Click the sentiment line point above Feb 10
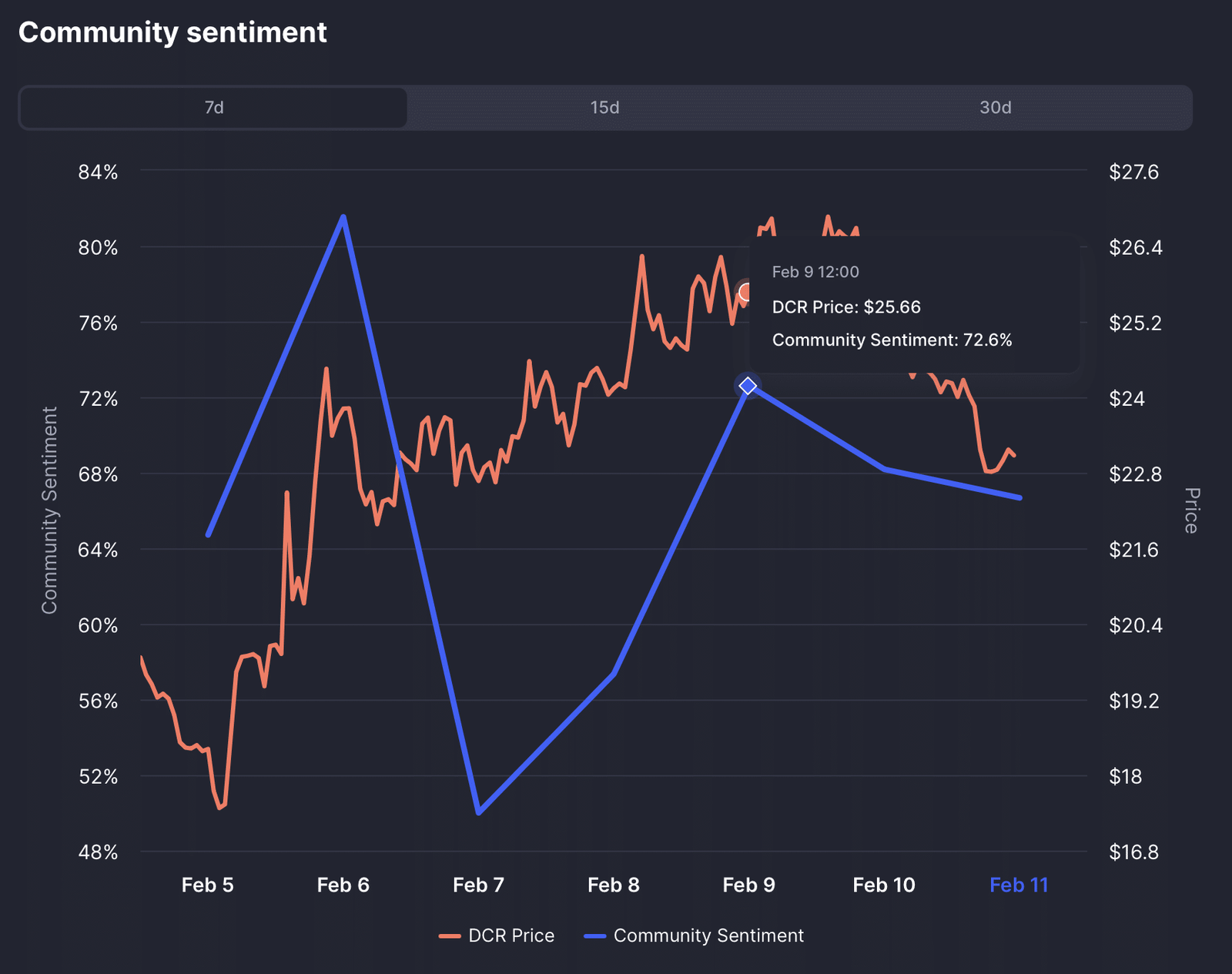 pos(885,468)
